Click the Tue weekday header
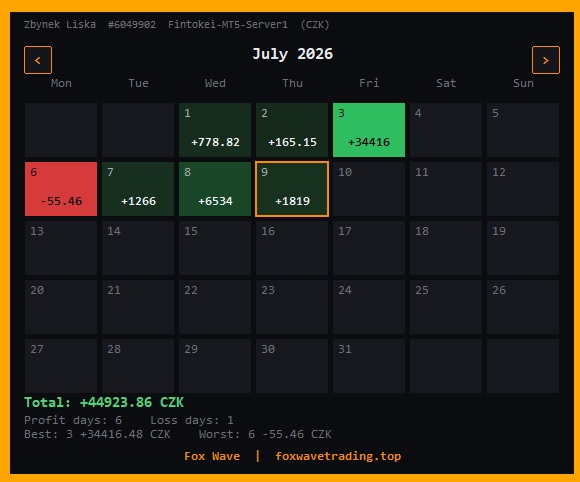The image size is (580, 482). (x=138, y=83)
